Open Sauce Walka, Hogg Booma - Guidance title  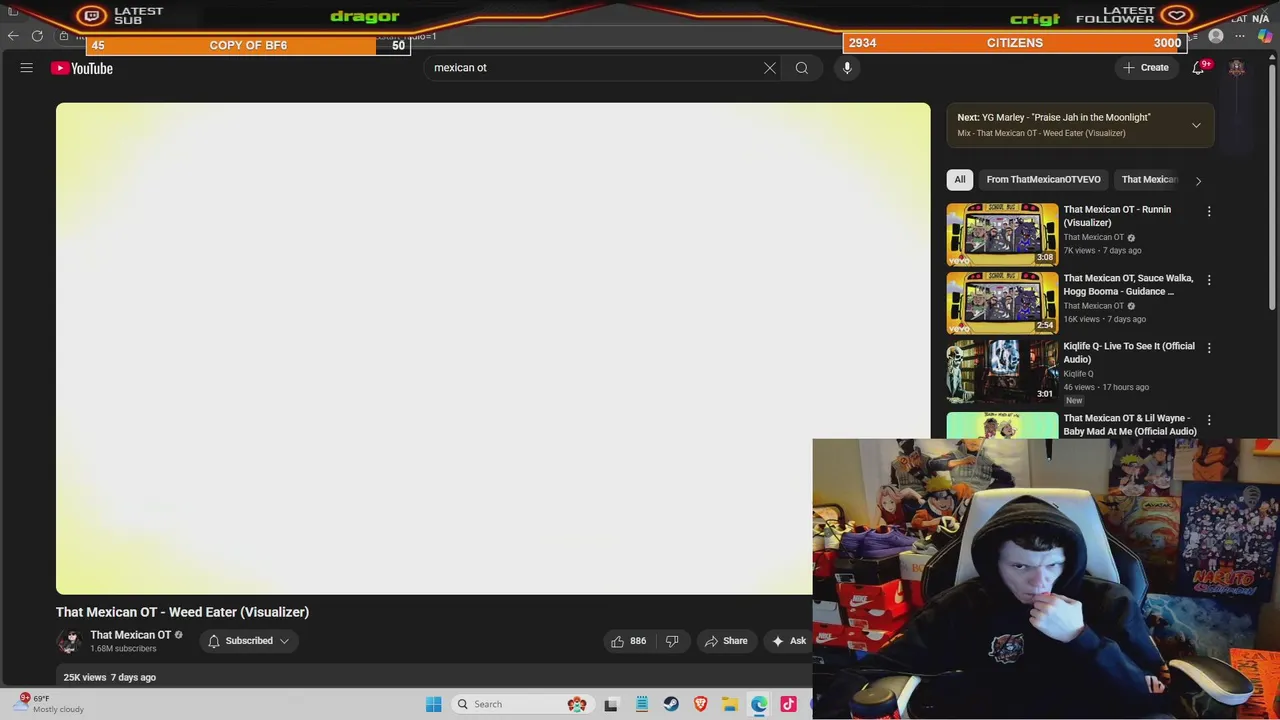1128,285
